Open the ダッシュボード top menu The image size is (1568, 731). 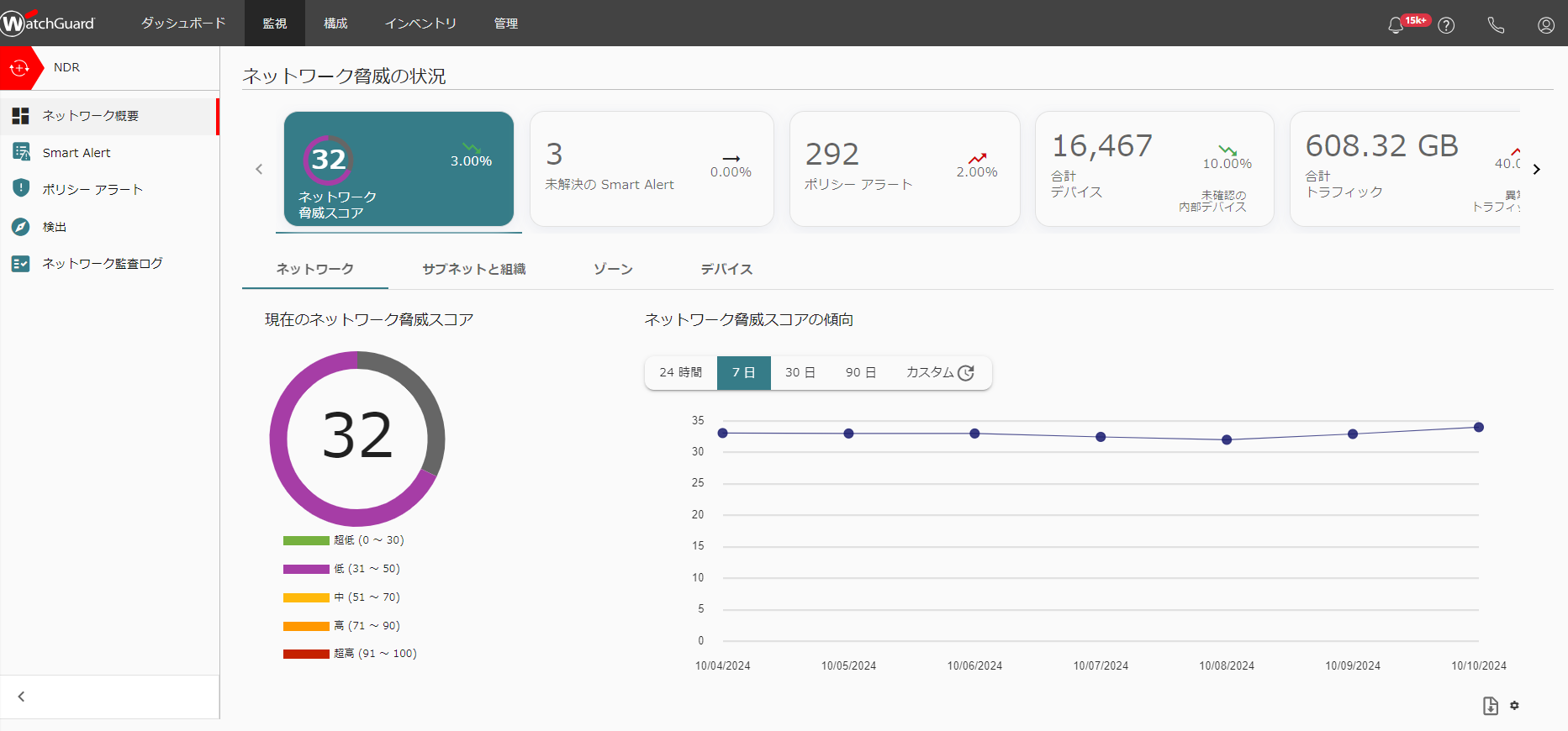click(x=183, y=24)
